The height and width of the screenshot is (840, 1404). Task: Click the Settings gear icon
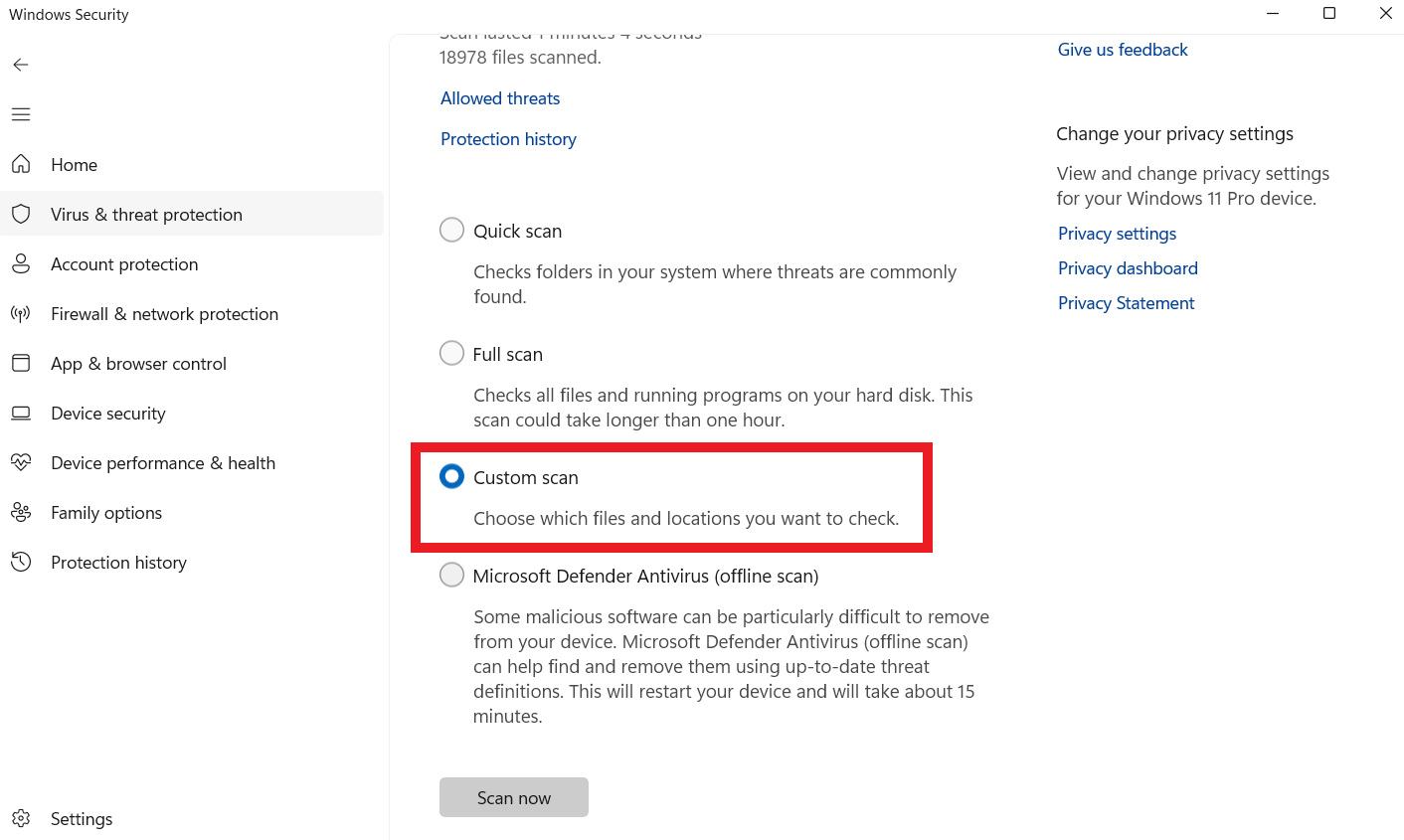point(21,818)
